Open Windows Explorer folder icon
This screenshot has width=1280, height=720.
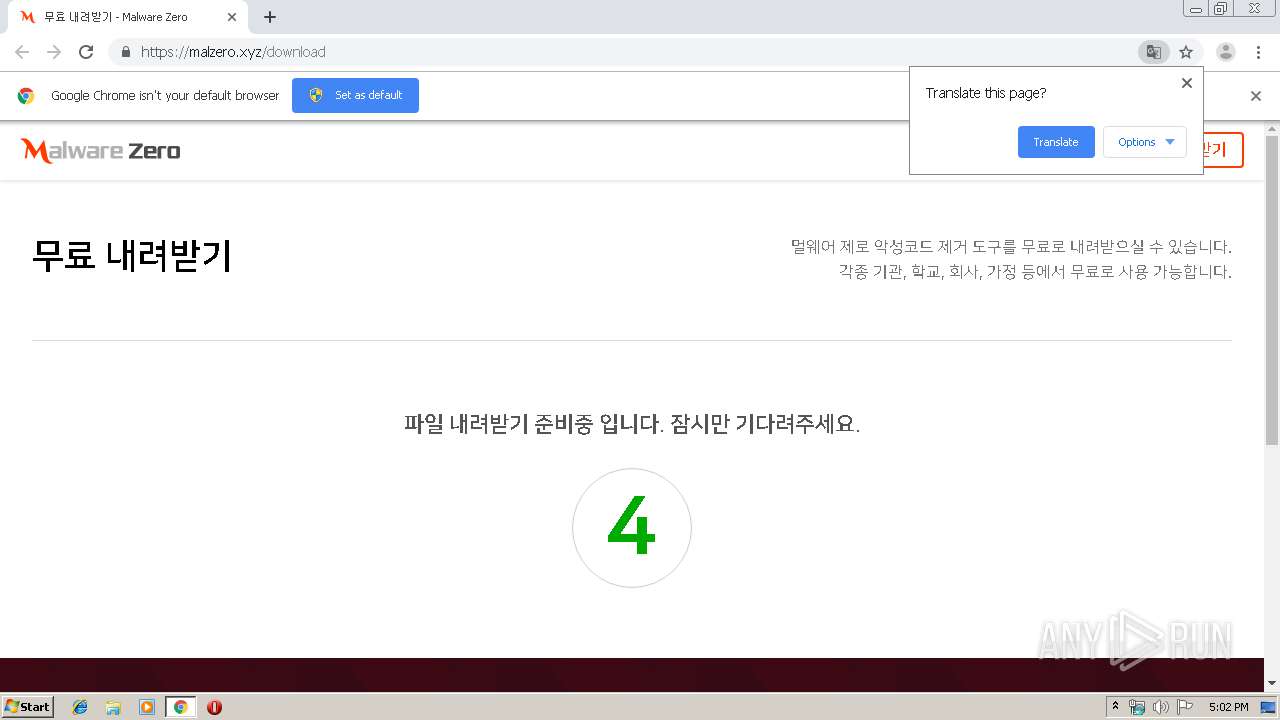(113, 707)
